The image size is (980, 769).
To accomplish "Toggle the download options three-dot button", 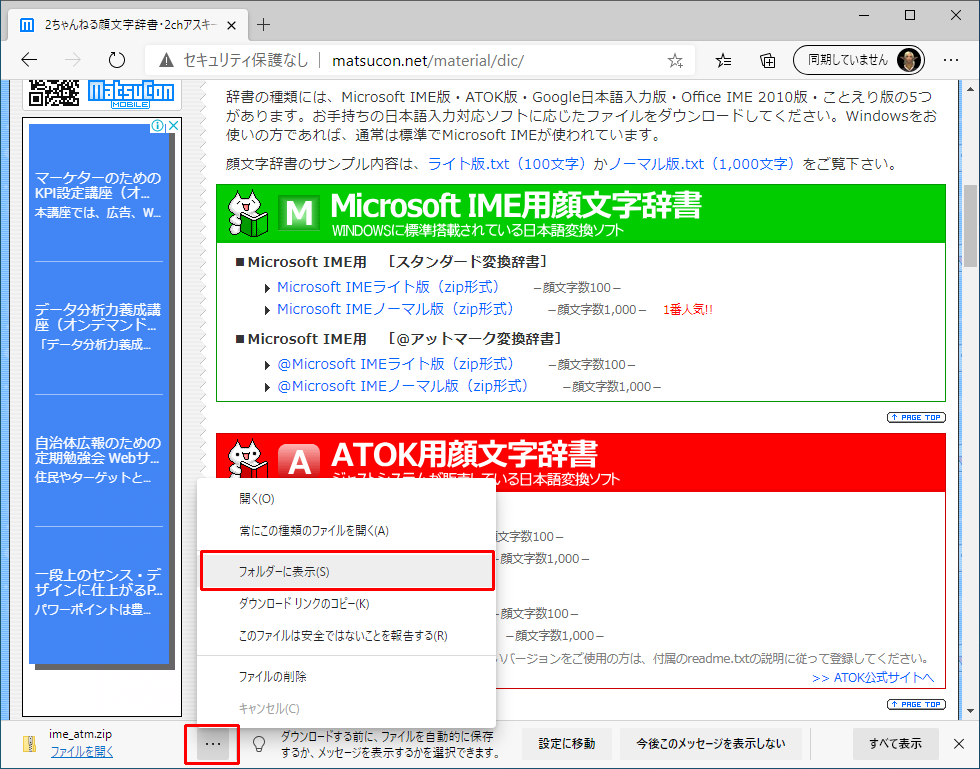I will point(212,744).
